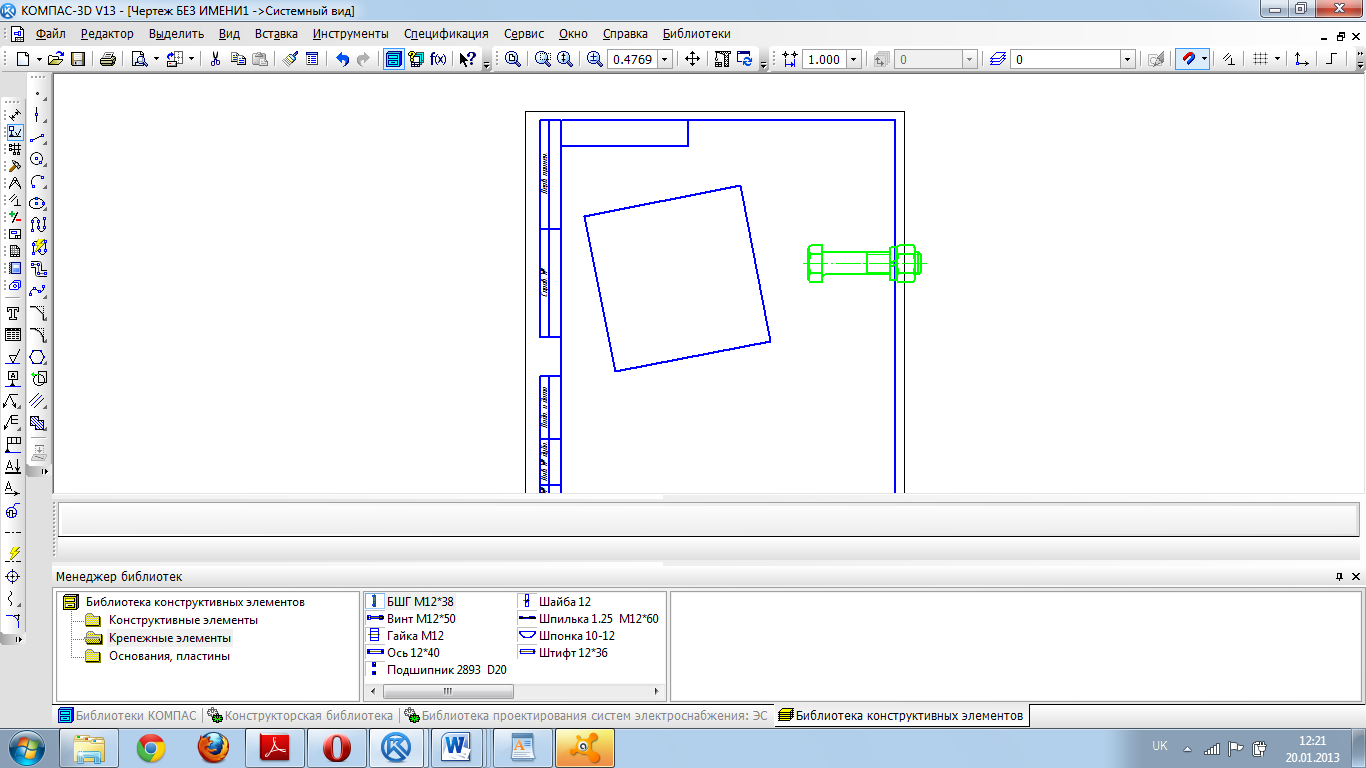This screenshot has width=1366, height=768.
Task: Select the circle drawing tool
Action: tap(38, 159)
